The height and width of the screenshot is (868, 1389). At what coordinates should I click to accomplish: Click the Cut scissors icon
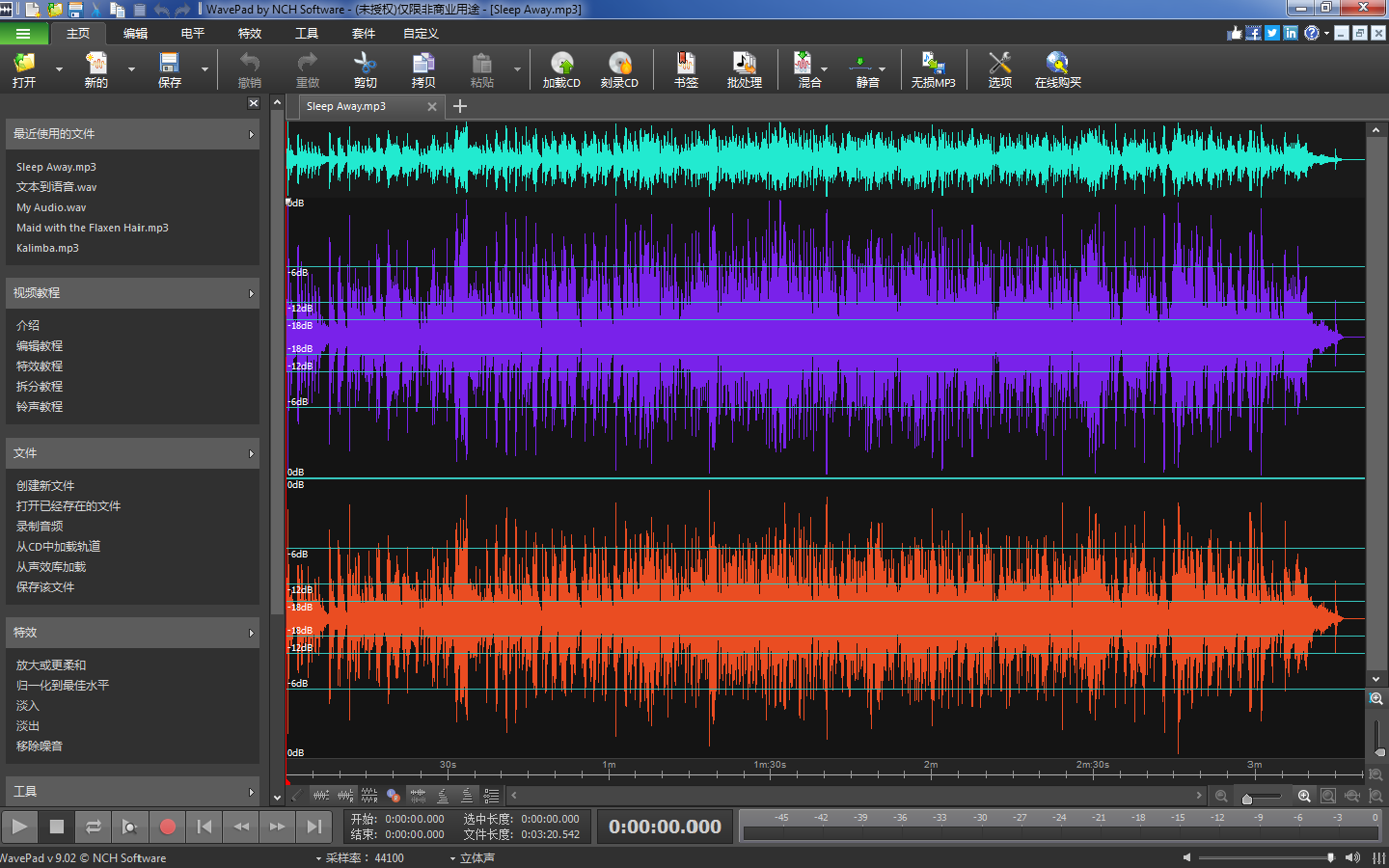366,69
